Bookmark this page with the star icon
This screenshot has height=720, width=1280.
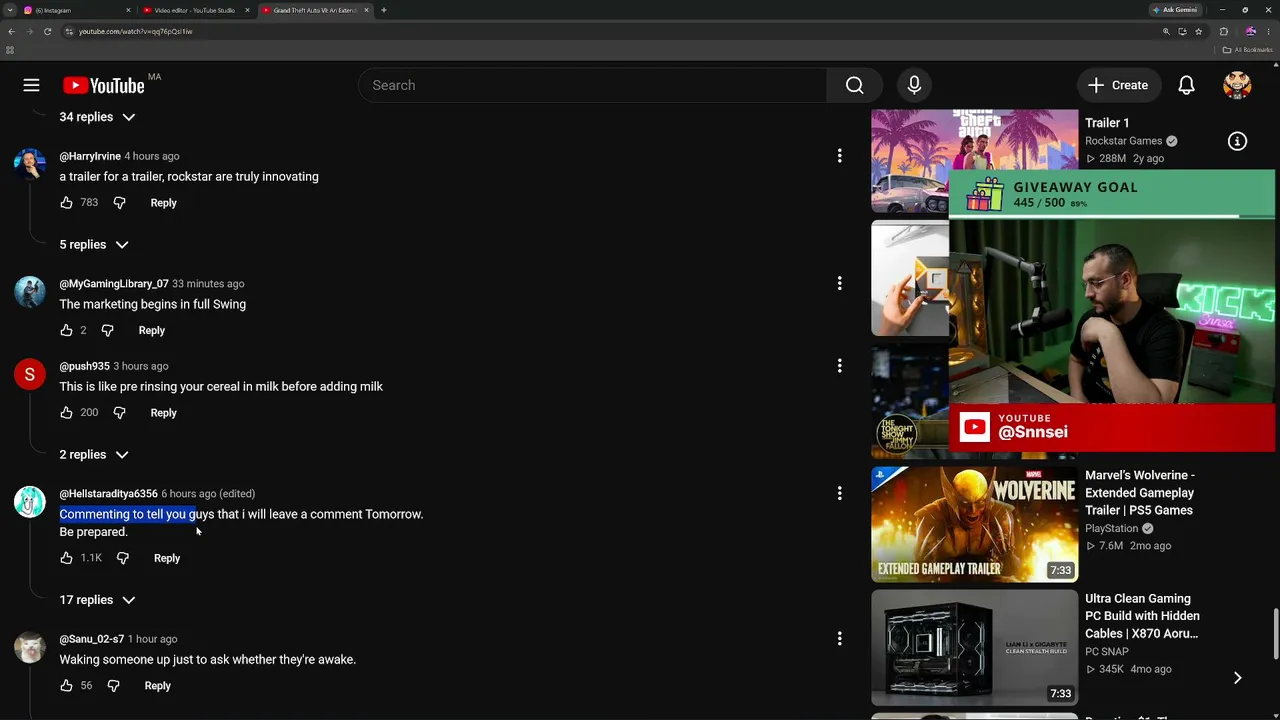click(x=1198, y=31)
